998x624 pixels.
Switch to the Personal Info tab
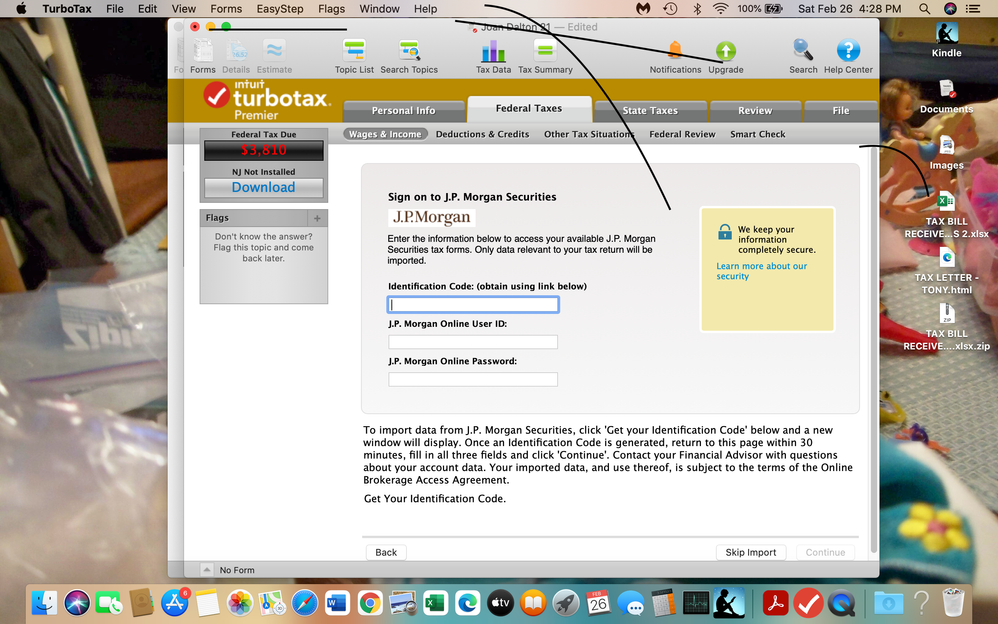pos(404,111)
